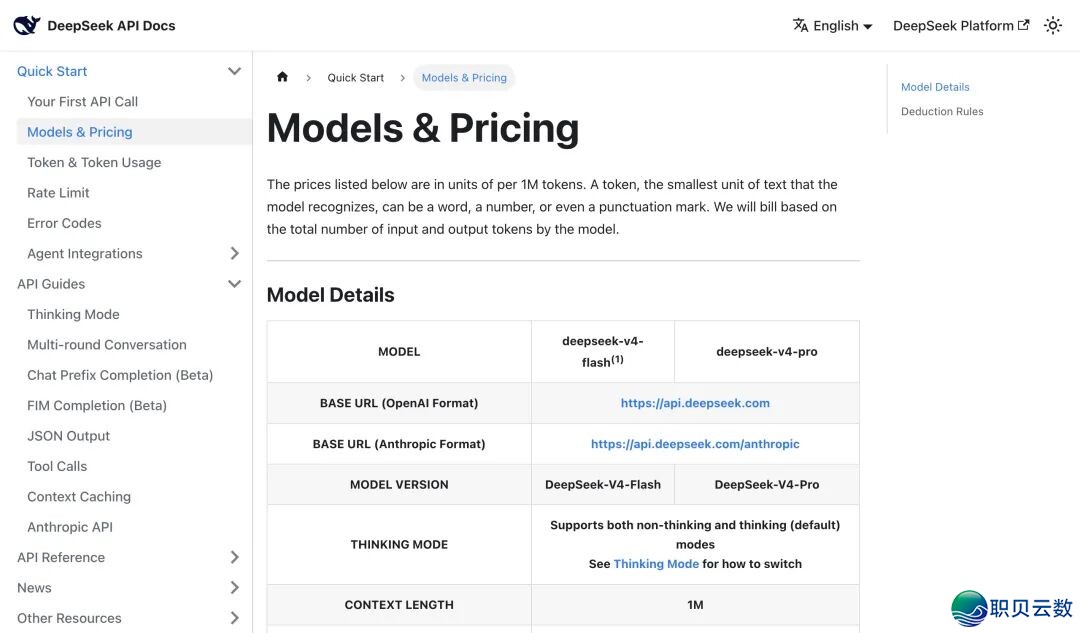
Task: Open the Tool Calls page
Action: [57, 466]
